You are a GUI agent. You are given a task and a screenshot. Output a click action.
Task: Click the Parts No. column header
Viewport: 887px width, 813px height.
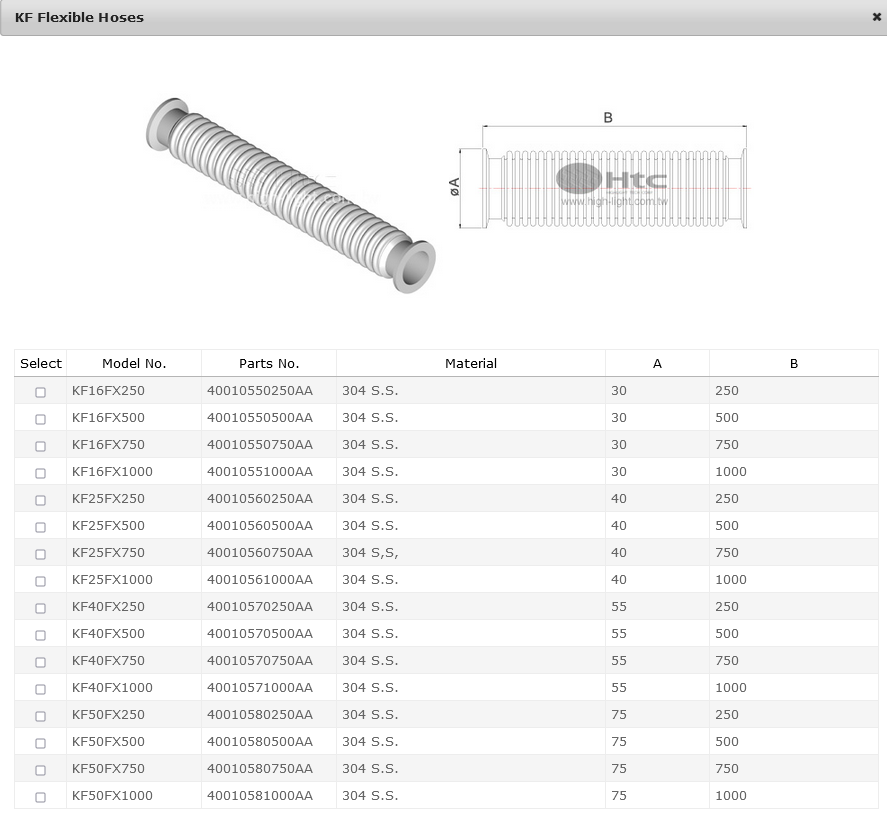[269, 363]
